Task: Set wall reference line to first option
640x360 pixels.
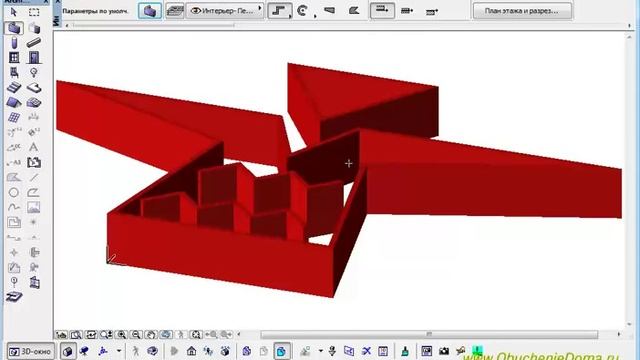Action: [x=382, y=11]
